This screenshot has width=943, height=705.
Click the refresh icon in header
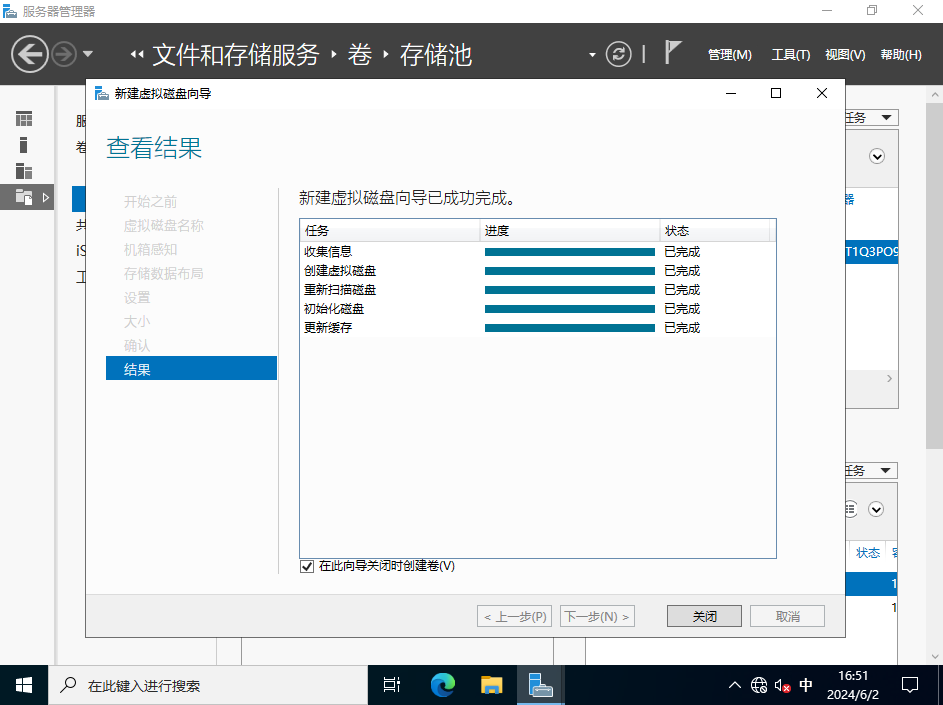click(620, 54)
